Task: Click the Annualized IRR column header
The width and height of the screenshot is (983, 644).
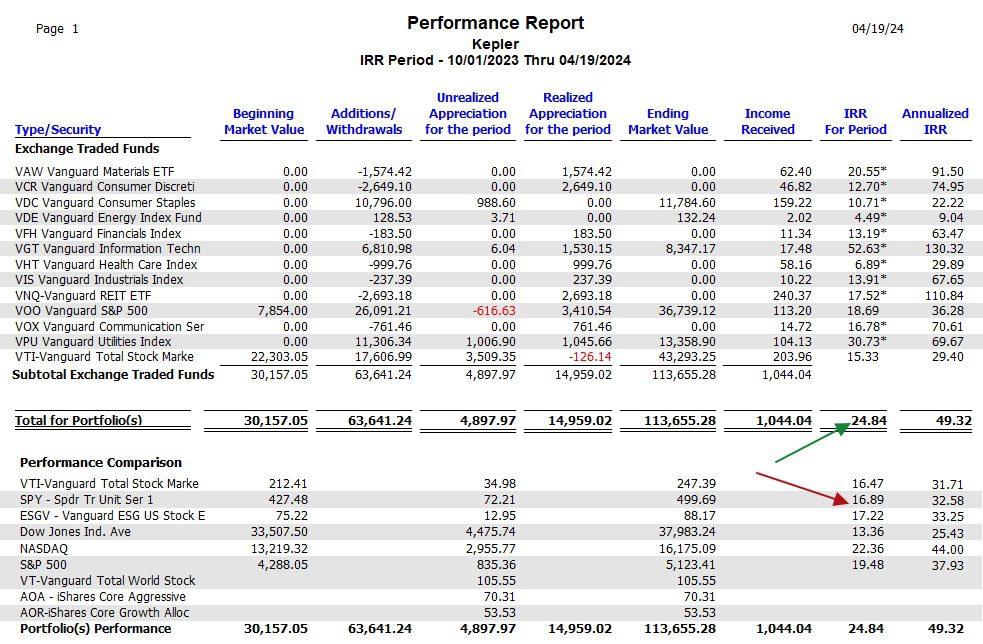Action: pyautogui.click(x=935, y=122)
